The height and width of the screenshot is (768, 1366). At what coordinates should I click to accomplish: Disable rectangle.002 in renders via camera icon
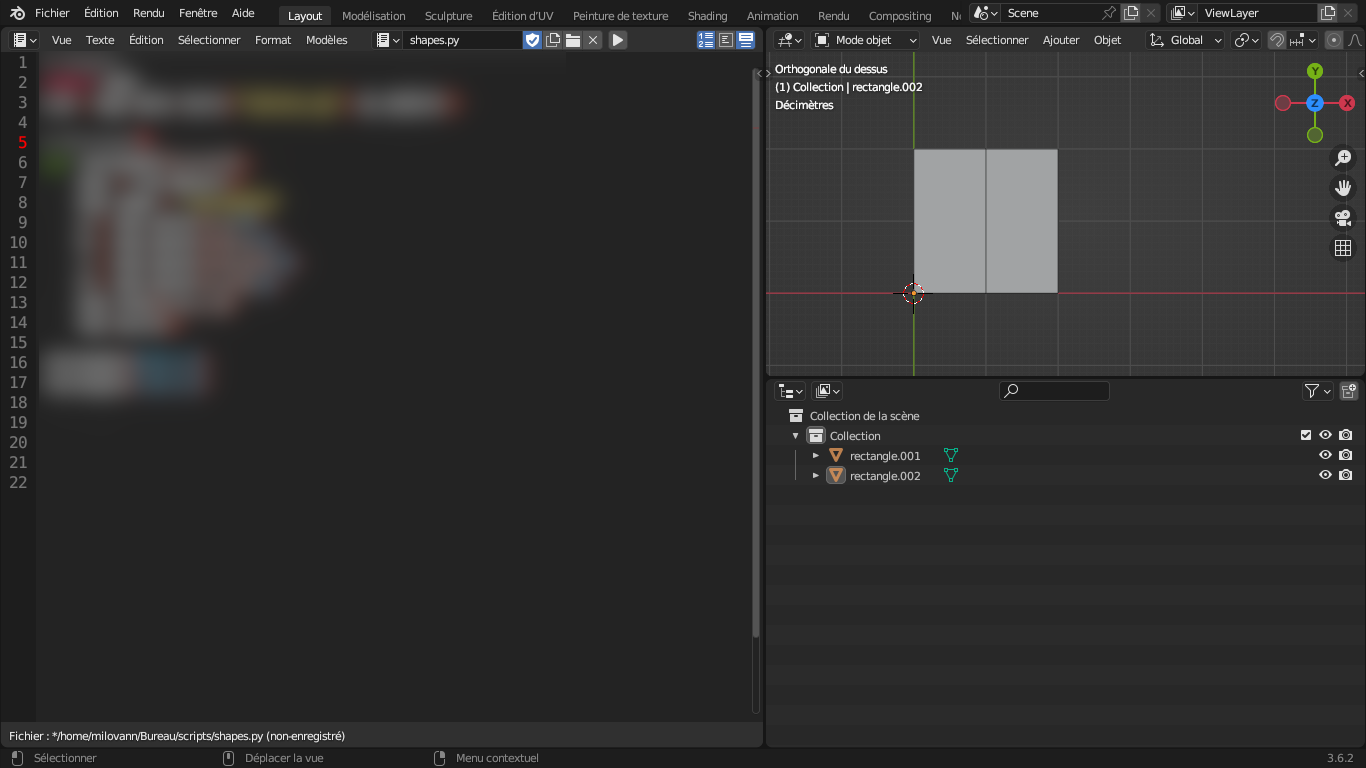[x=1345, y=475]
